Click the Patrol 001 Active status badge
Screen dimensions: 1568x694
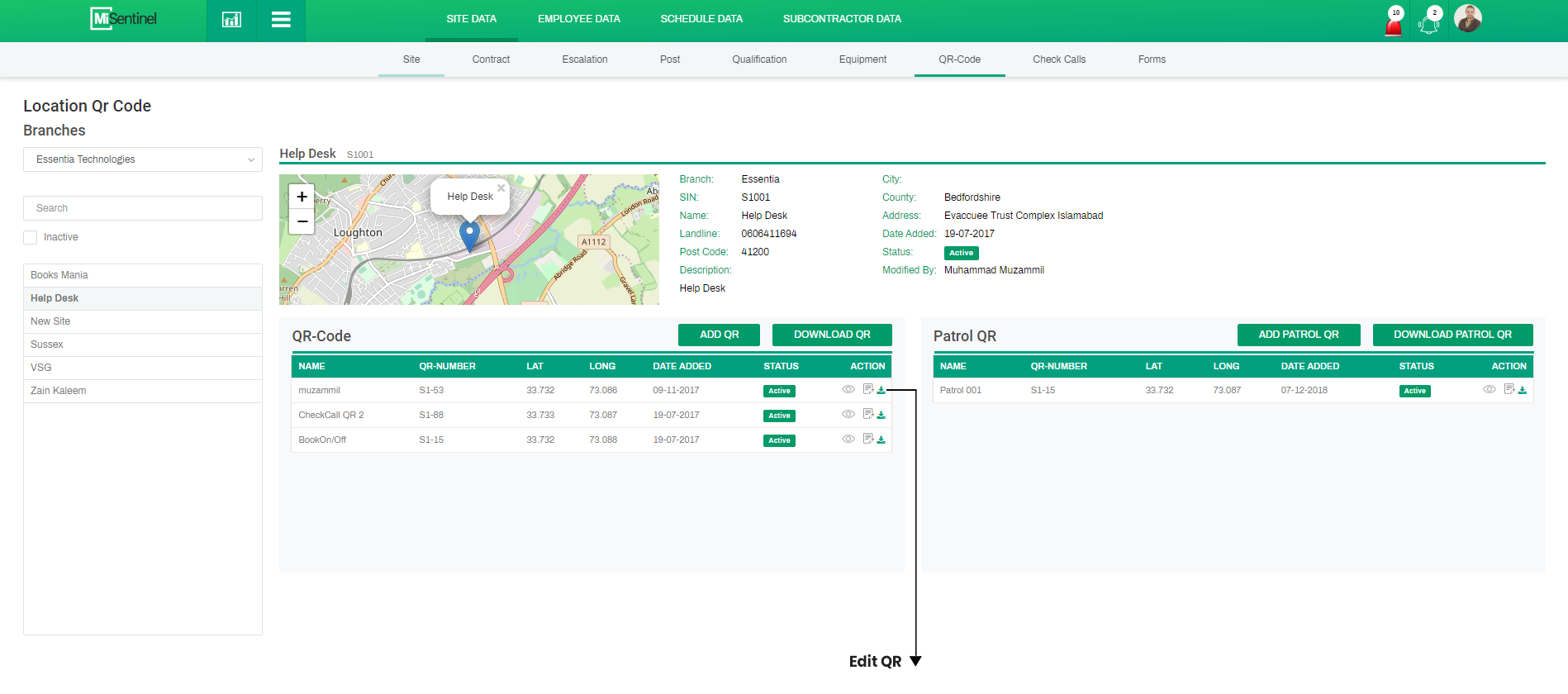[1414, 391]
